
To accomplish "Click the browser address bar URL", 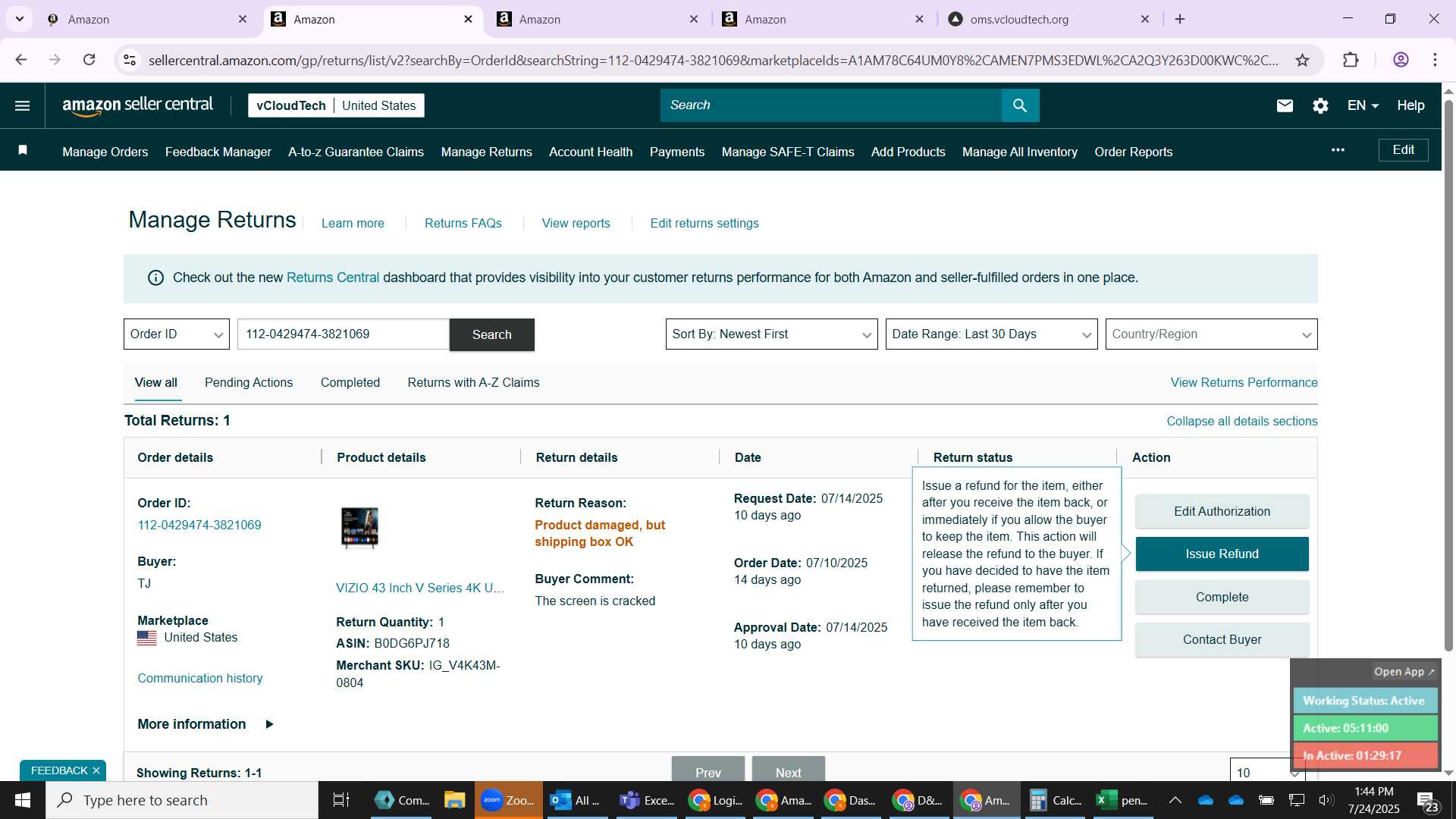I will tap(713, 60).
